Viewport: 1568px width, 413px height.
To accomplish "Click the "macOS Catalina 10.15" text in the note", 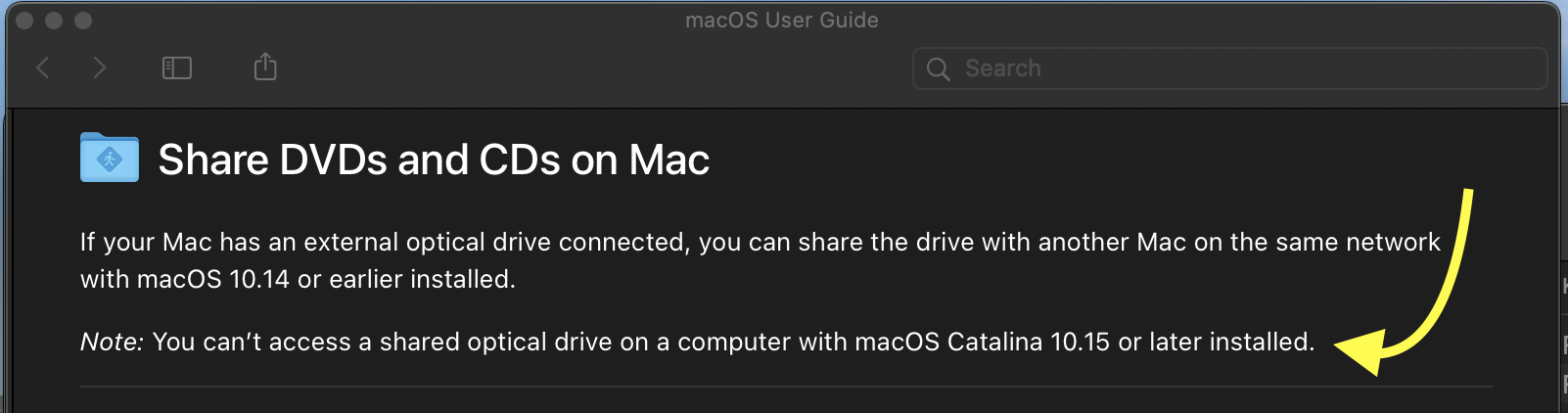I will click(982, 342).
